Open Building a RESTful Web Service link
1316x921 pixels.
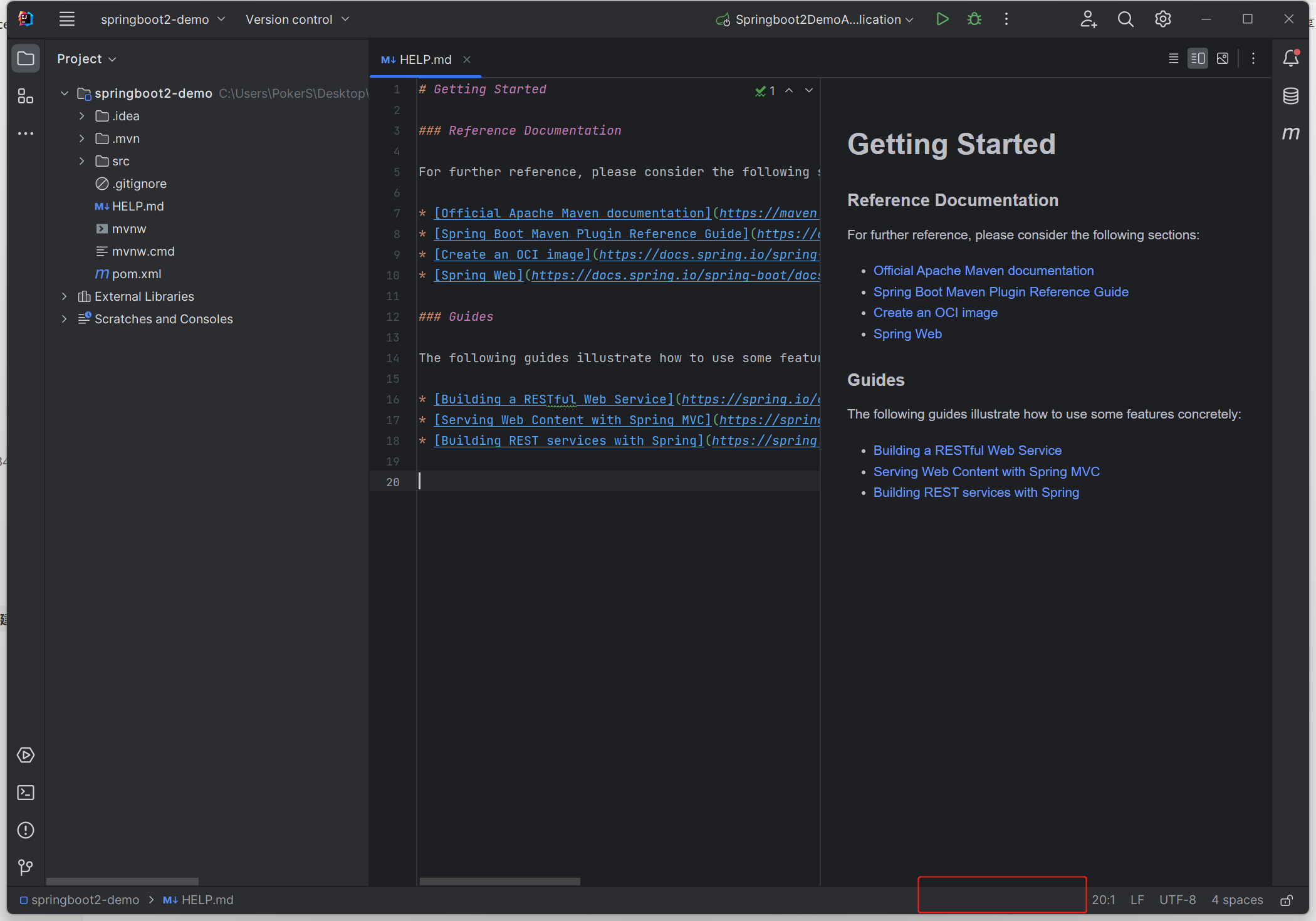[x=967, y=450]
